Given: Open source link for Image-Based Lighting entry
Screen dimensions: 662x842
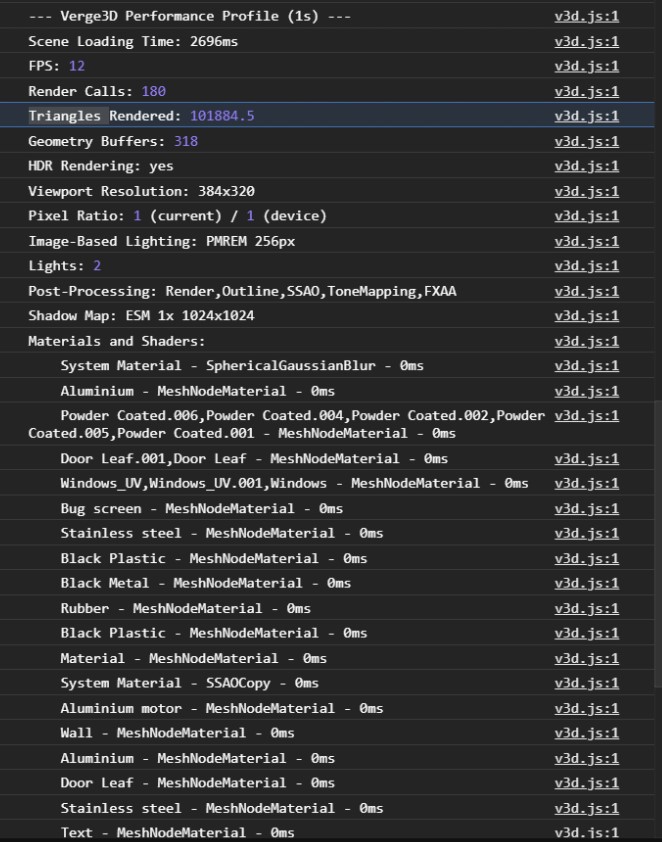Looking at the screenshot, I should (586, 241).
